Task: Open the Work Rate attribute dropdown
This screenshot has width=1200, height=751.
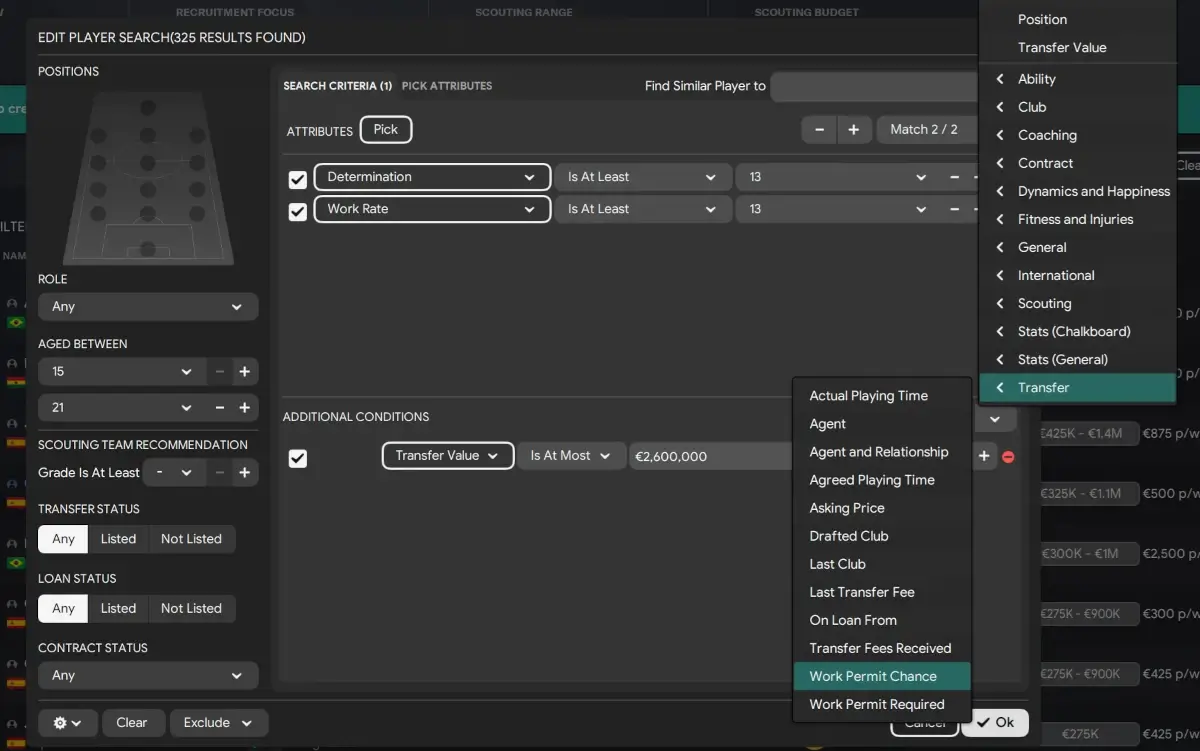Action: [432, 209]
